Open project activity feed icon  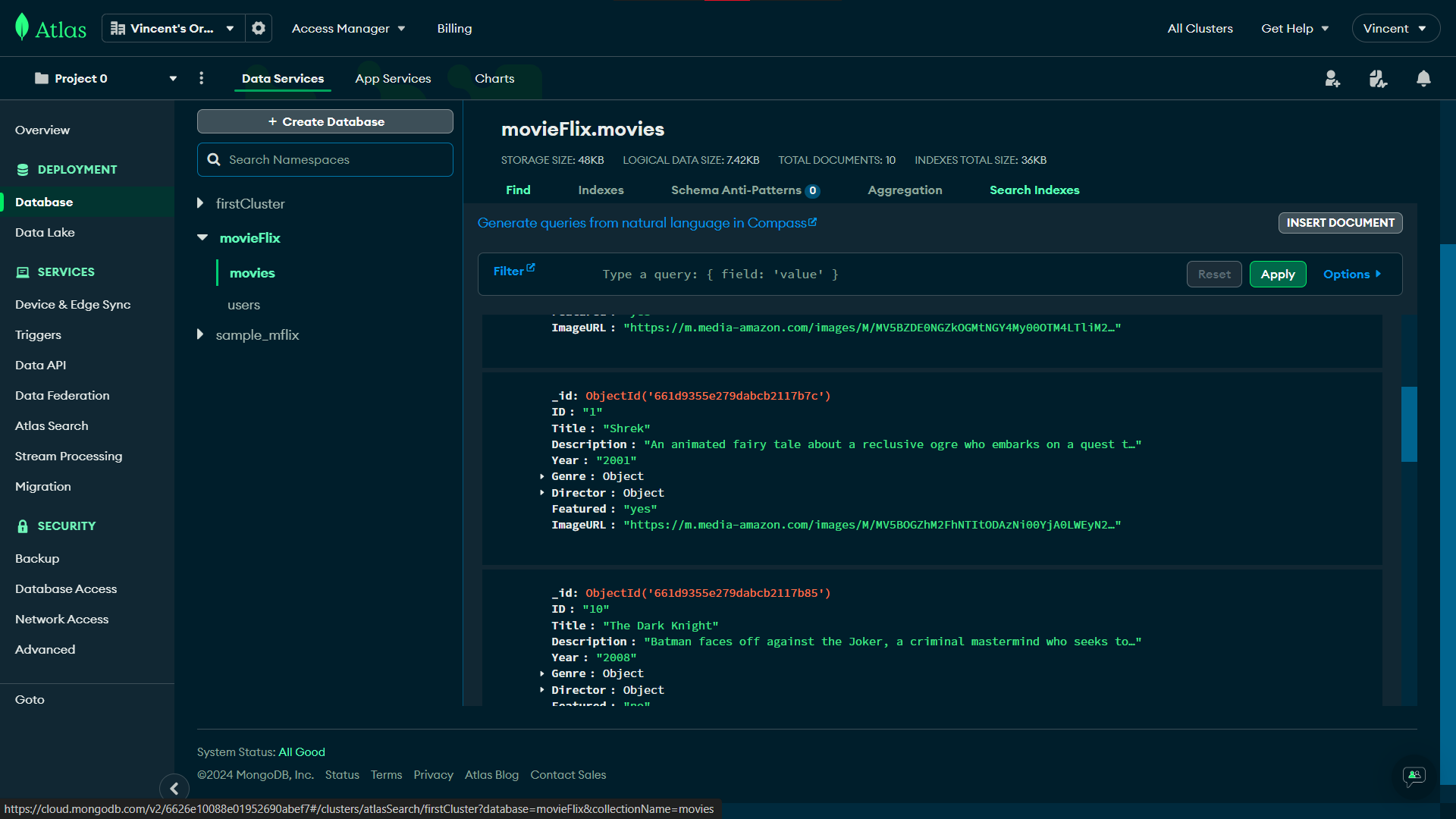[x=1378, y=78]
